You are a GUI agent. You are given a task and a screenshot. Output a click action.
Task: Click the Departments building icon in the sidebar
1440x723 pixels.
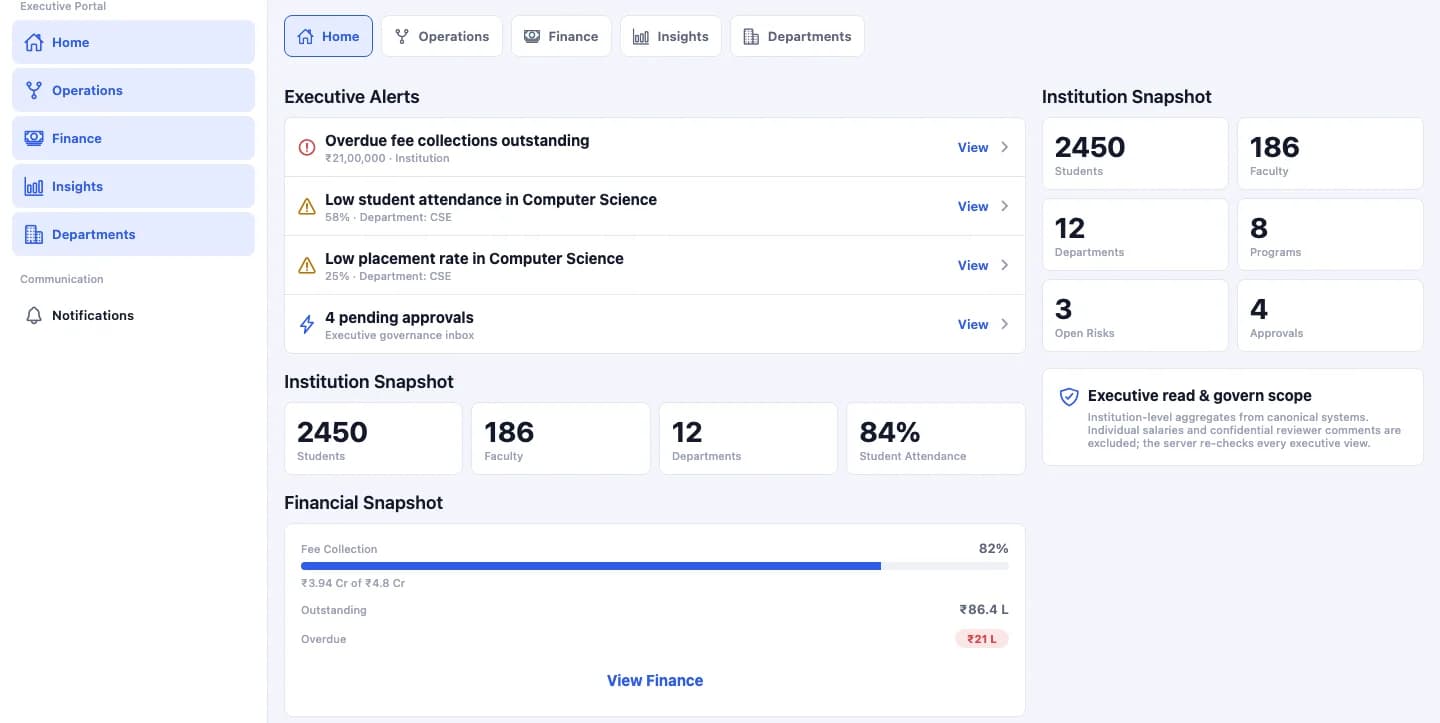click(x=34, y=234)
